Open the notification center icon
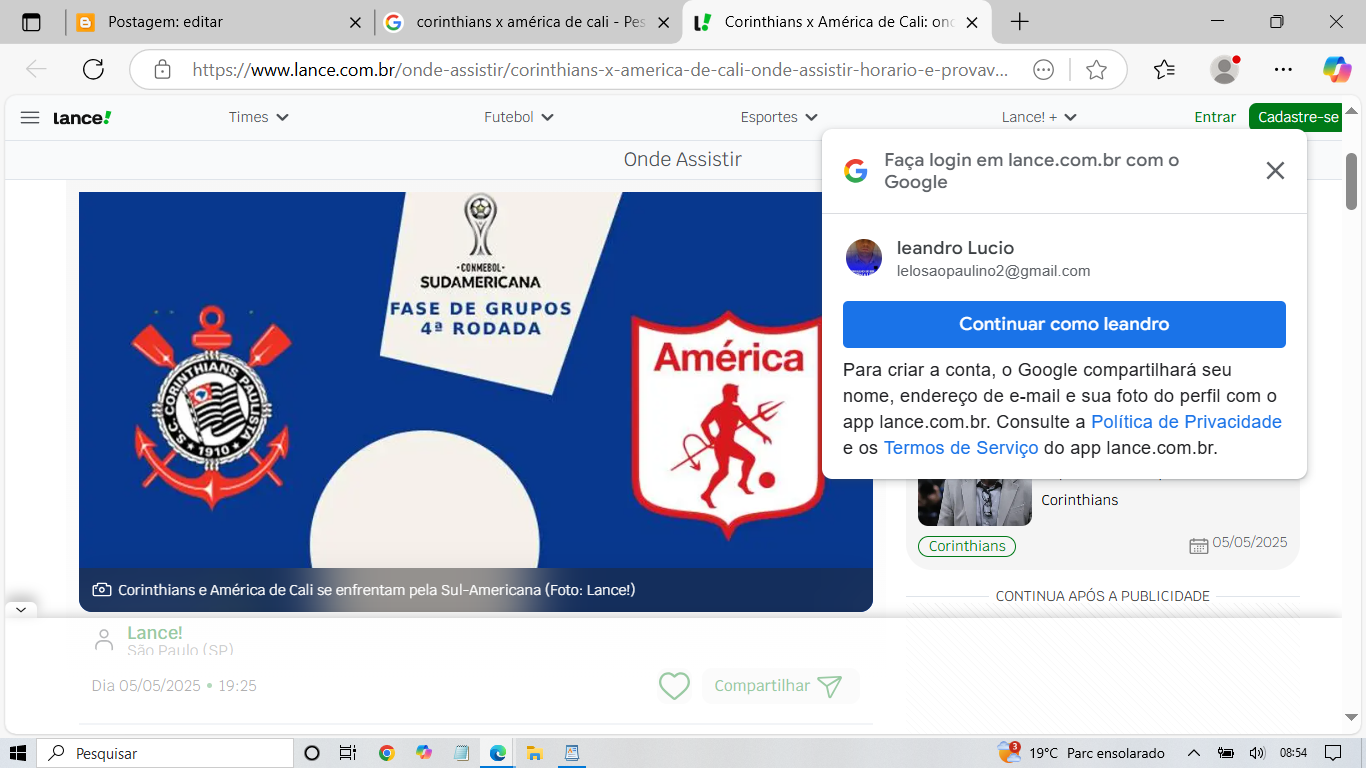Screen dimensions: 1366x768 (1333, 753)
